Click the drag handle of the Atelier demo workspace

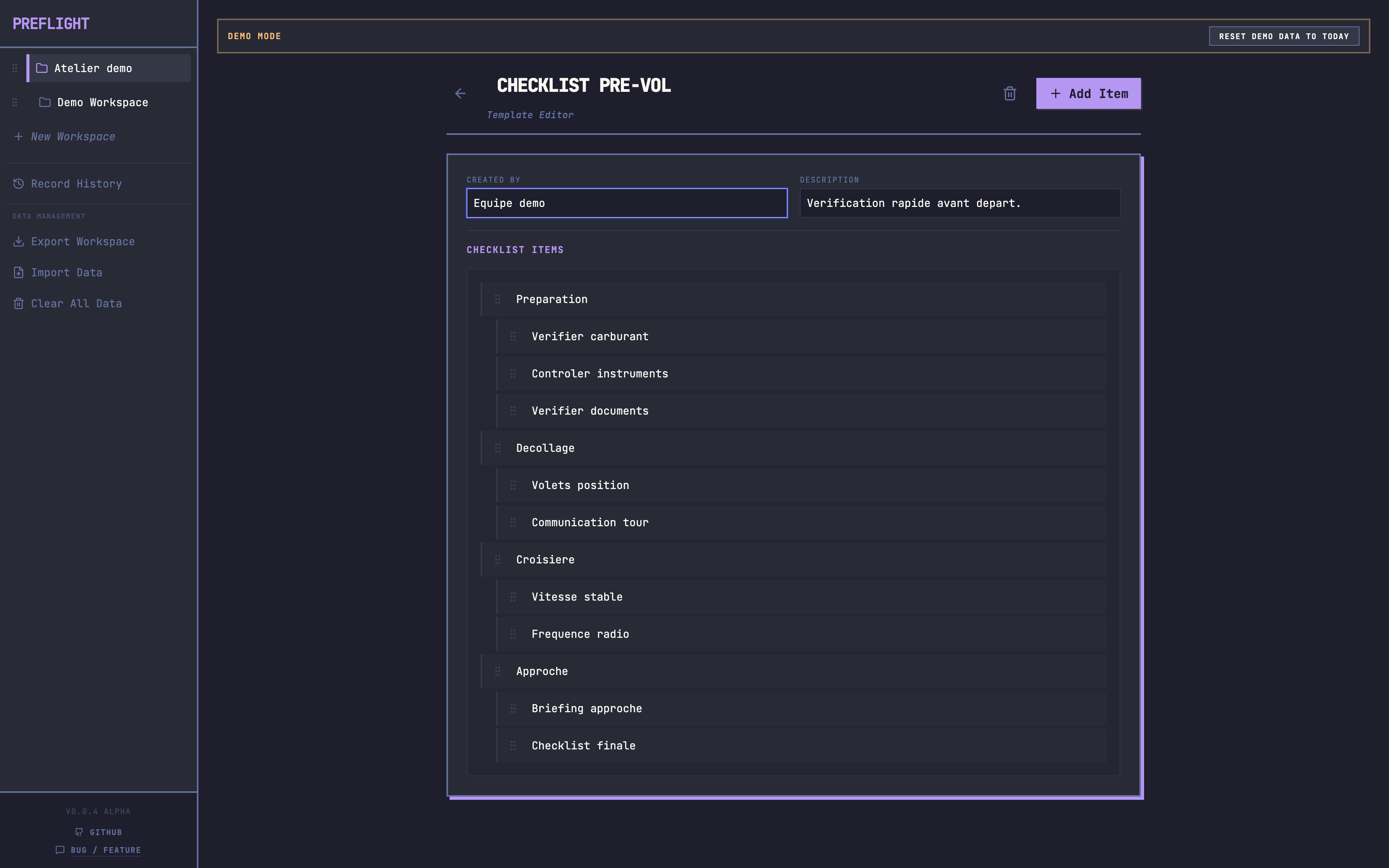[x=15, y=68]
